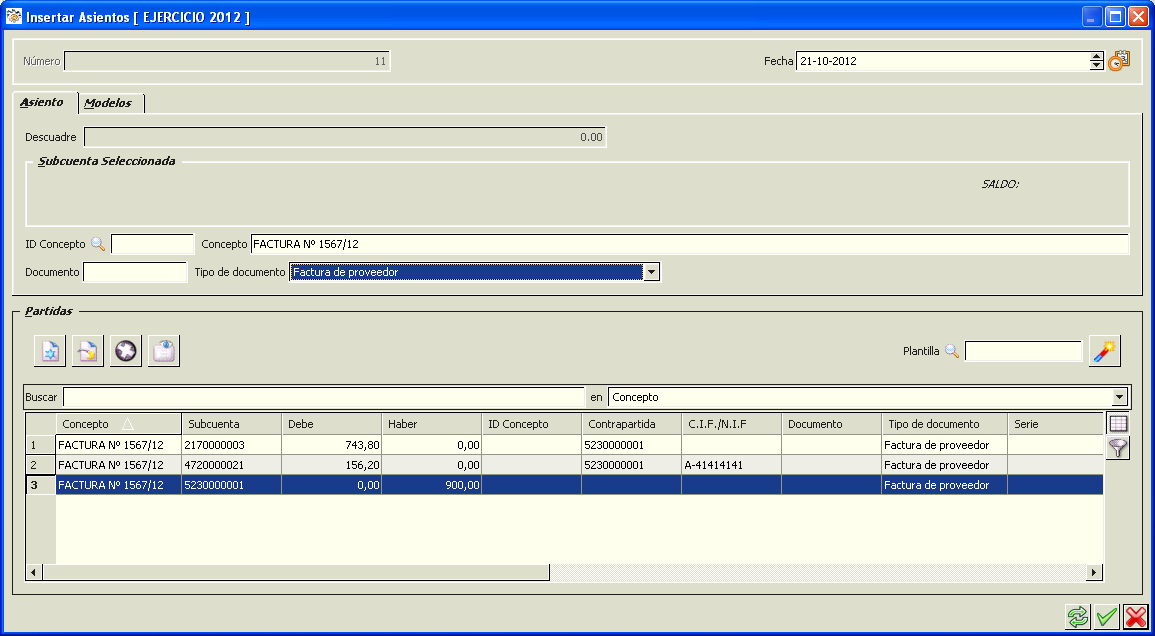Click the Buscar search field
Viewport: 1155px width, 636px height.
[323, 397]
